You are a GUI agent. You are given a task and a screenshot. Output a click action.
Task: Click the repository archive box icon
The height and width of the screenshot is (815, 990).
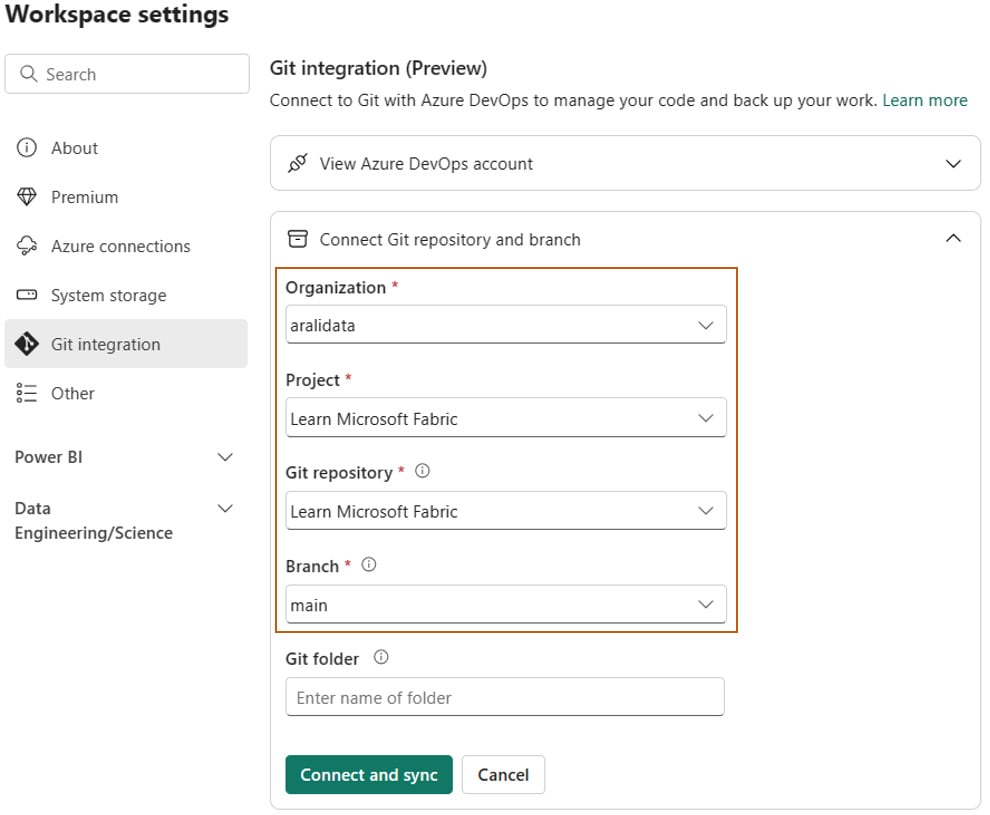(297, 239)
